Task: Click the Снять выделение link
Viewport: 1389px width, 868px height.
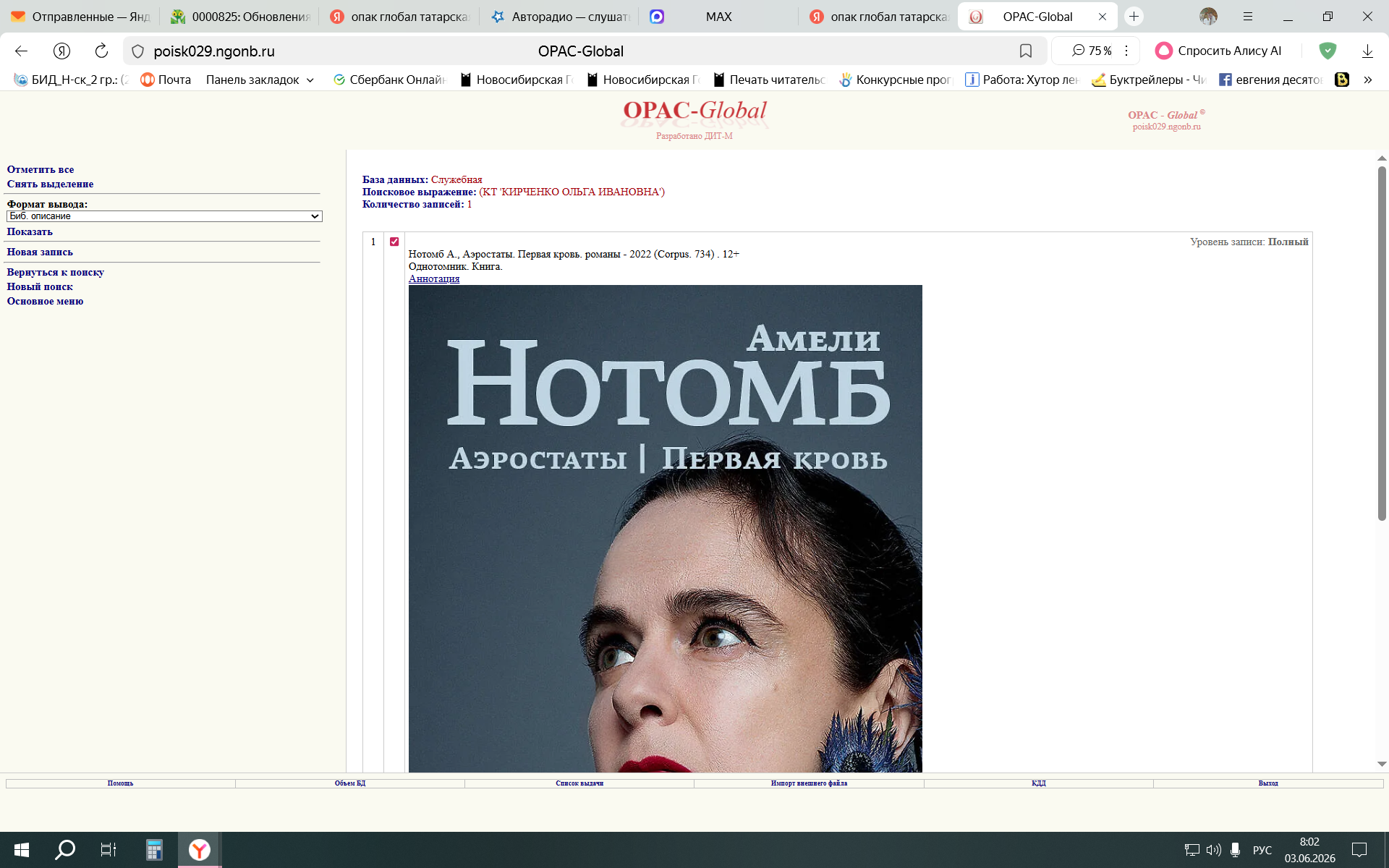Action: pos(50,184)
